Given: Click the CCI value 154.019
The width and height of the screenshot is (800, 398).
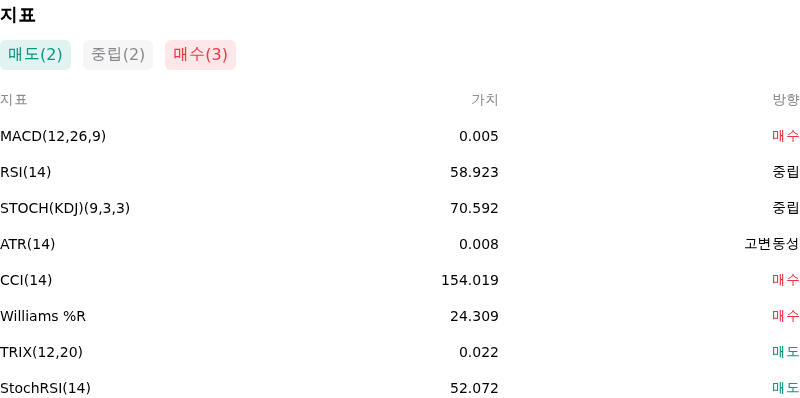Looking at the screenshot, I should [x=470, y=280].
